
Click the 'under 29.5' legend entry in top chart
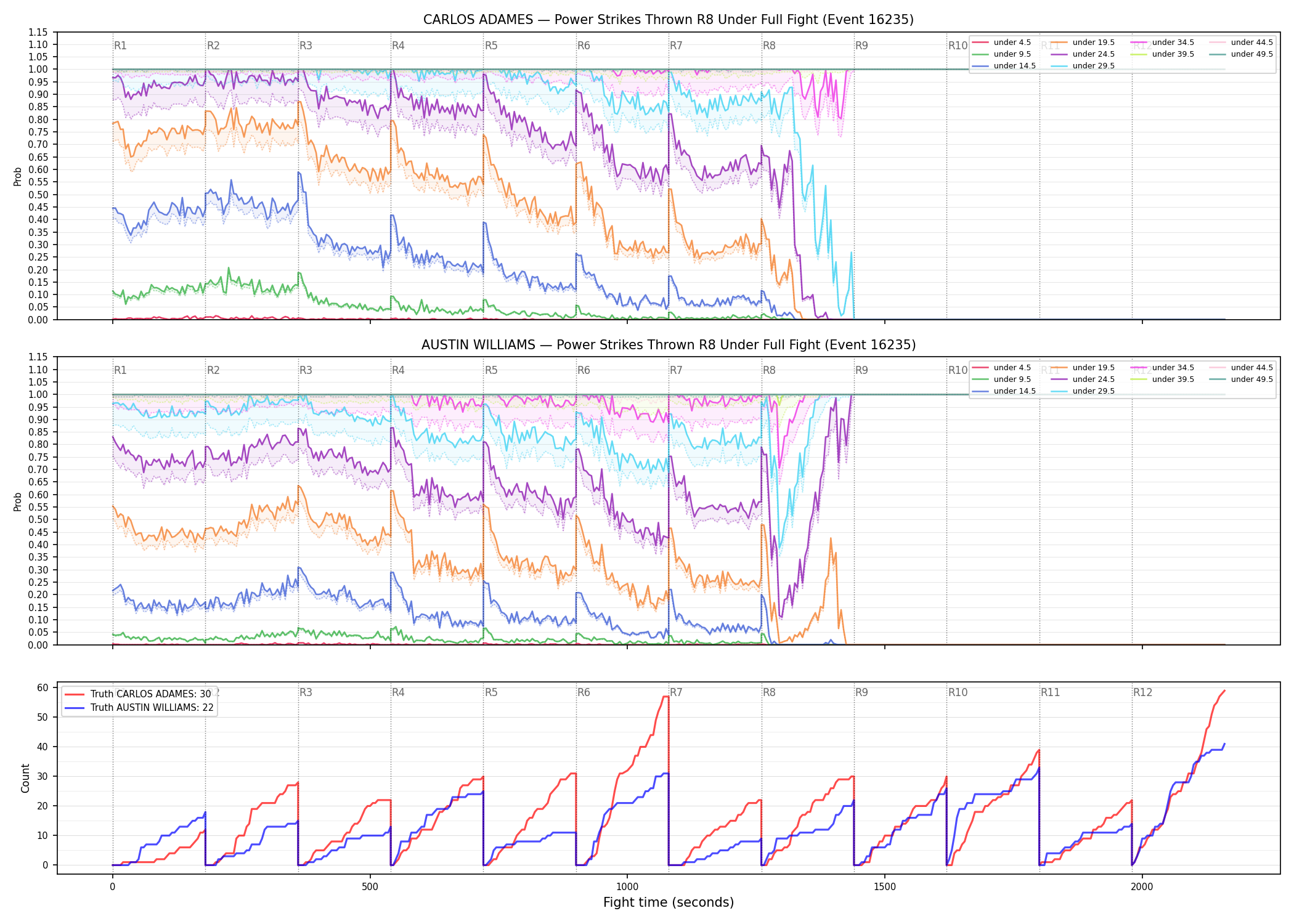pyautogui.click(x=1083, y=66)
